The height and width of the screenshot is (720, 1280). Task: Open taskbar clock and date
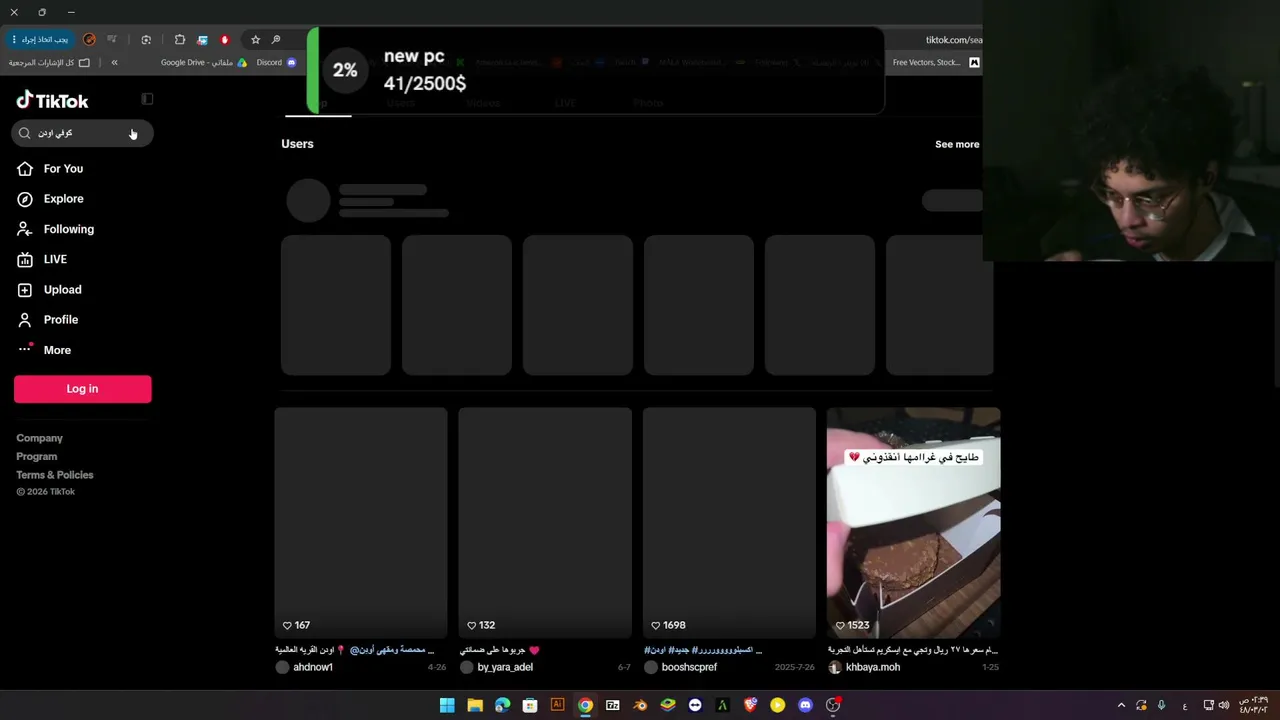pos(1254,705)
